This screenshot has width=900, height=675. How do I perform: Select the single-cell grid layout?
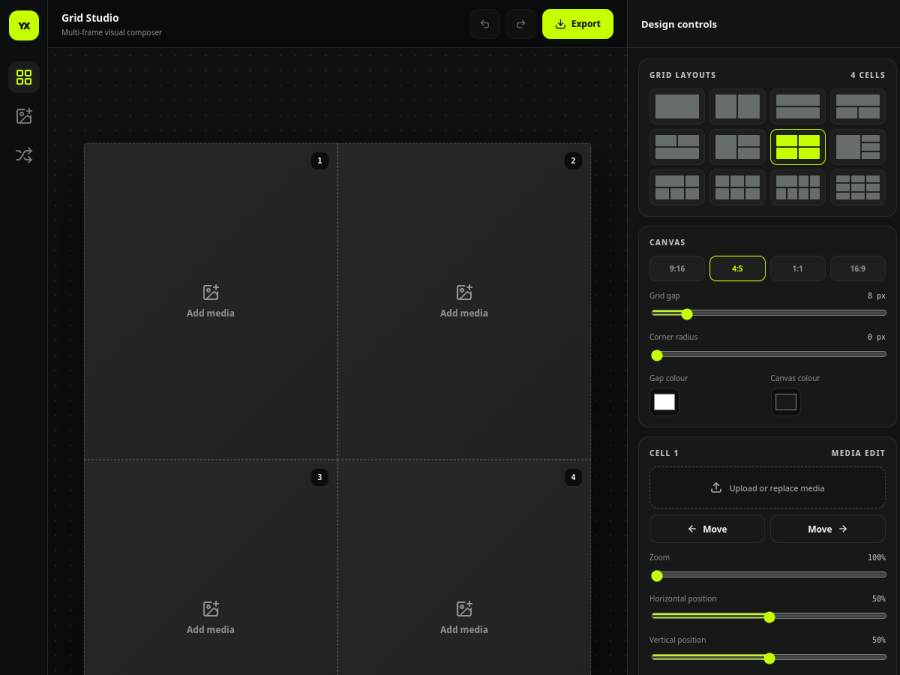677,106
